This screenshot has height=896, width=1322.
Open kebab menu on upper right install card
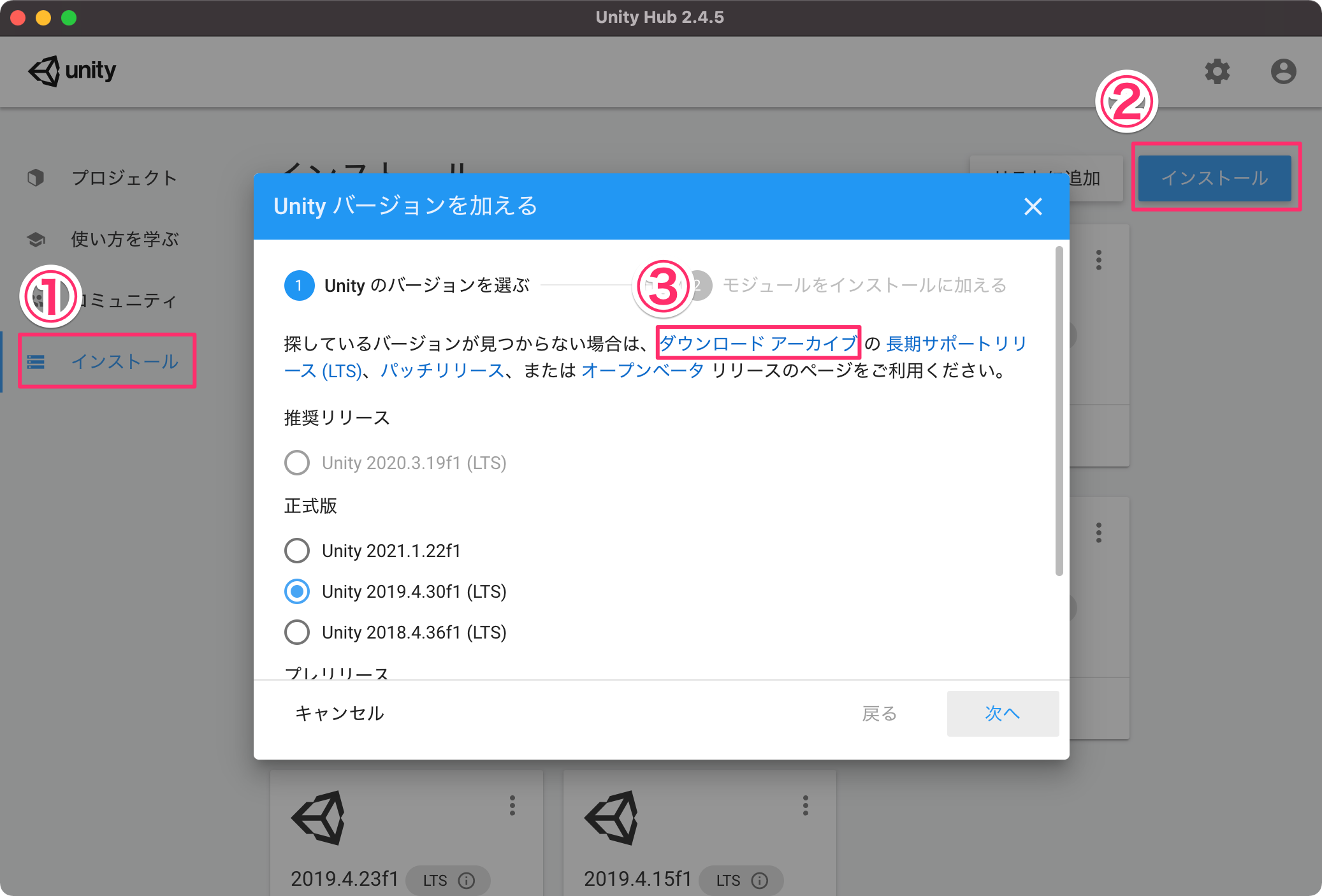coord(1099,260)
